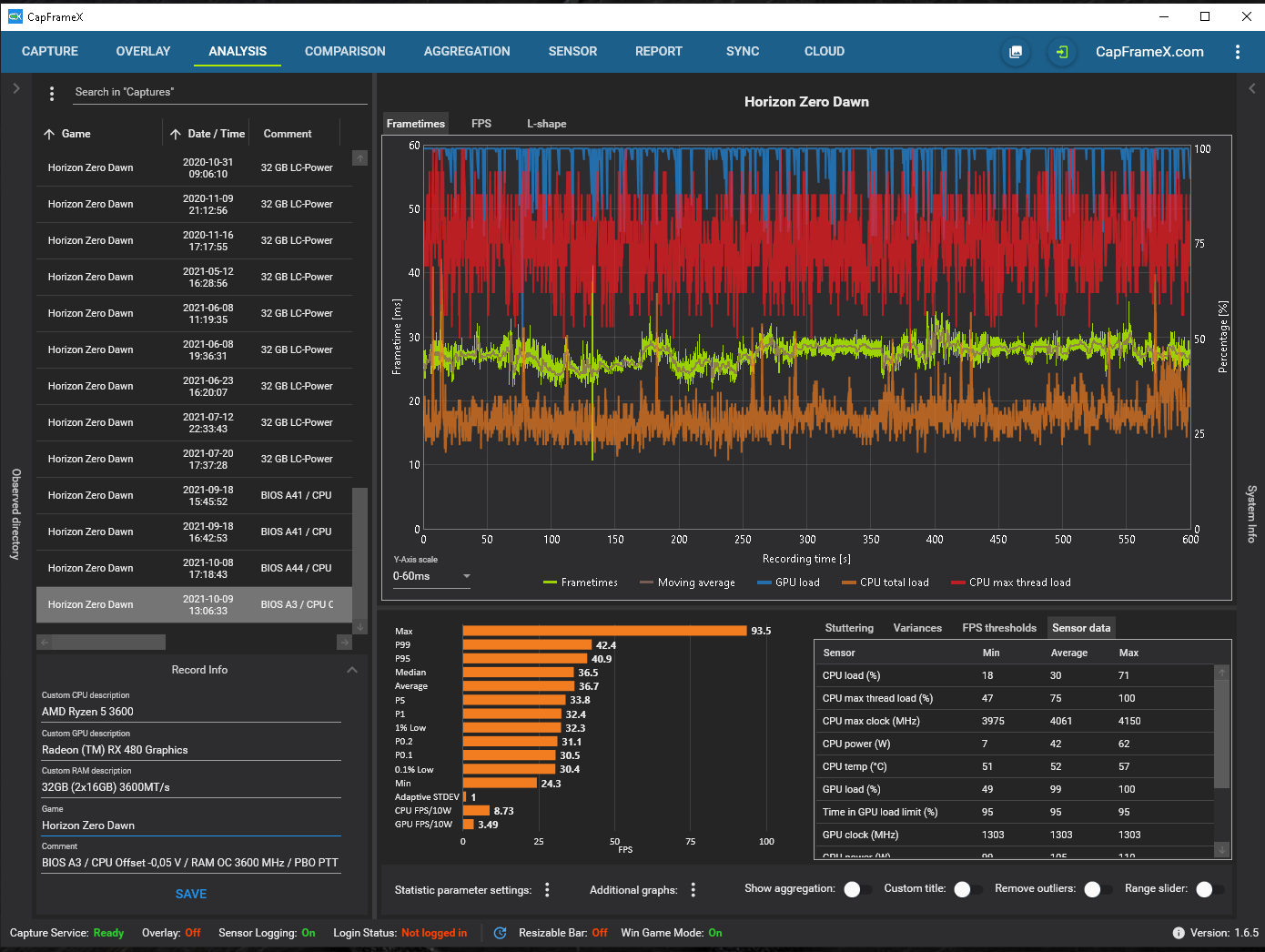
Task: Open the three-dot menu beside CapFrameX.com
Action: (1237, 52)
